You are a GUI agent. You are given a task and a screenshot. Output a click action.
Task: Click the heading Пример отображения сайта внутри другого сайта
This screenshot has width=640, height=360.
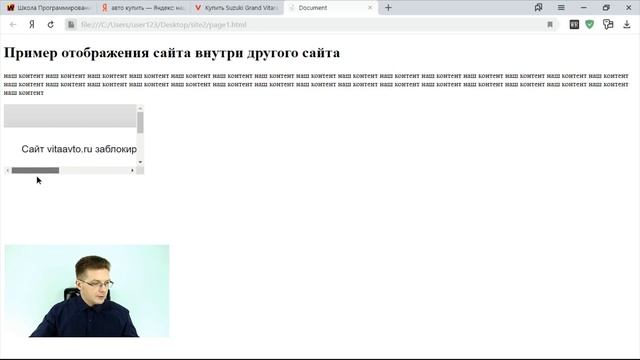tap(172, 53)
